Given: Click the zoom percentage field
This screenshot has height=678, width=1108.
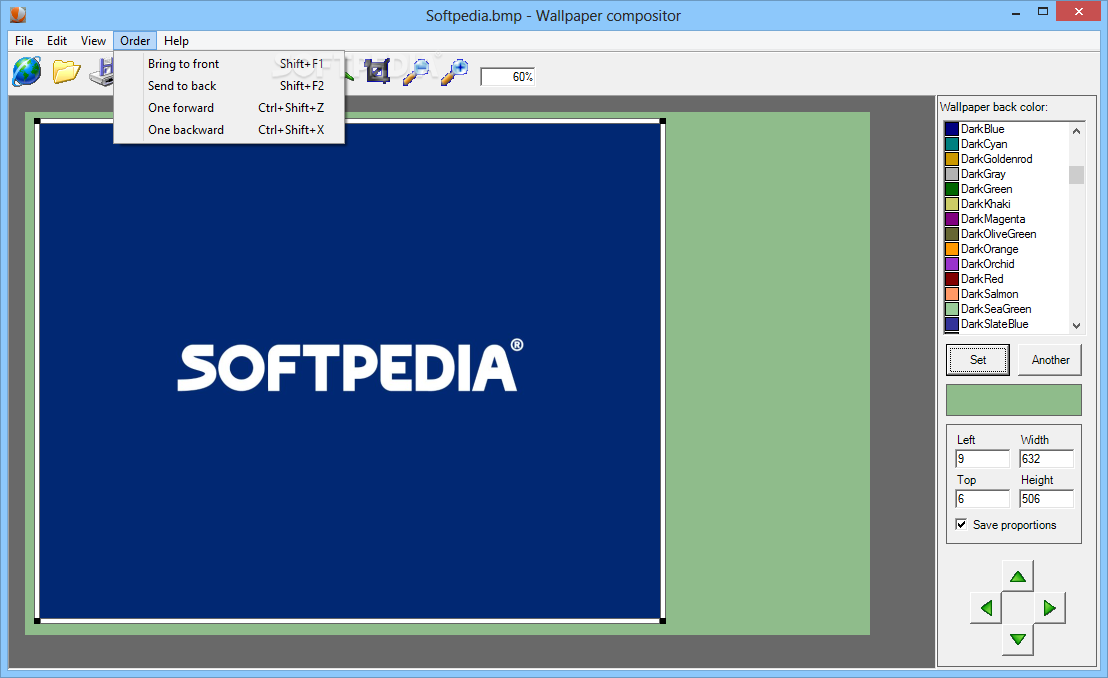Looking at the screenshot, I should 507,76.
